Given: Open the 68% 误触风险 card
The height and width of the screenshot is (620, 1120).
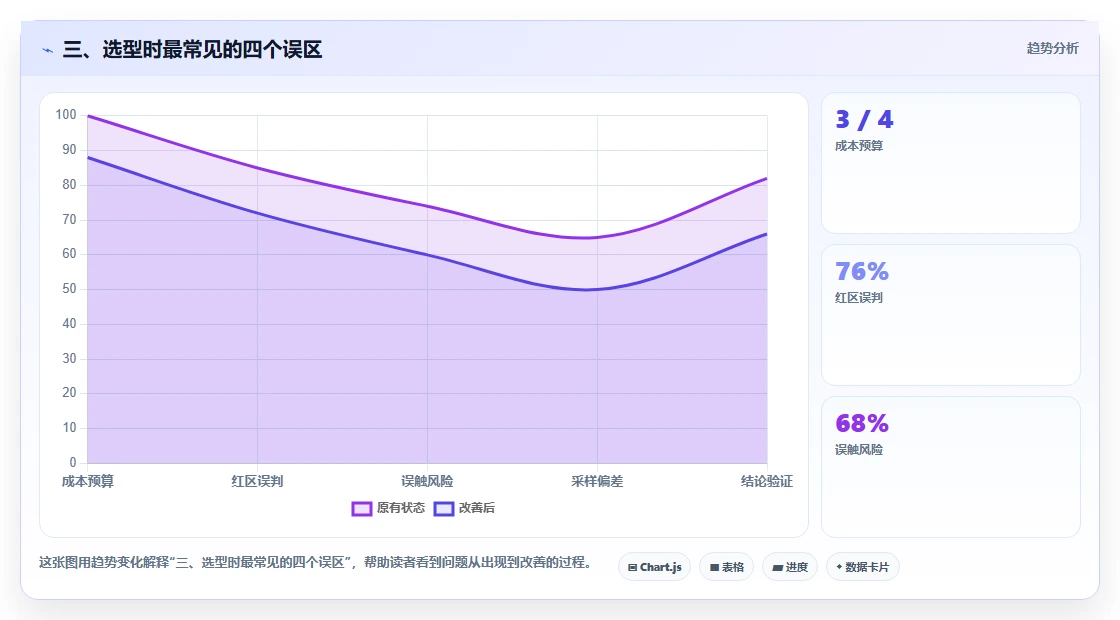Looking at the screenshot, I should coord(951,467).
